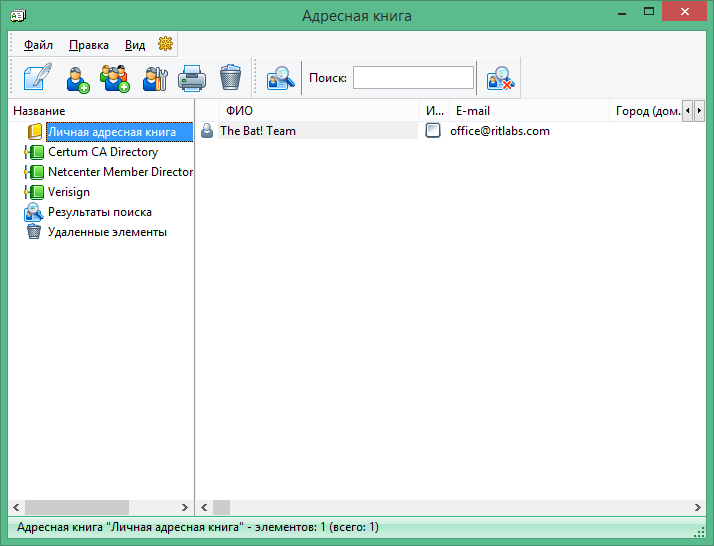Open the Правка menu

(x=89, y=45)
